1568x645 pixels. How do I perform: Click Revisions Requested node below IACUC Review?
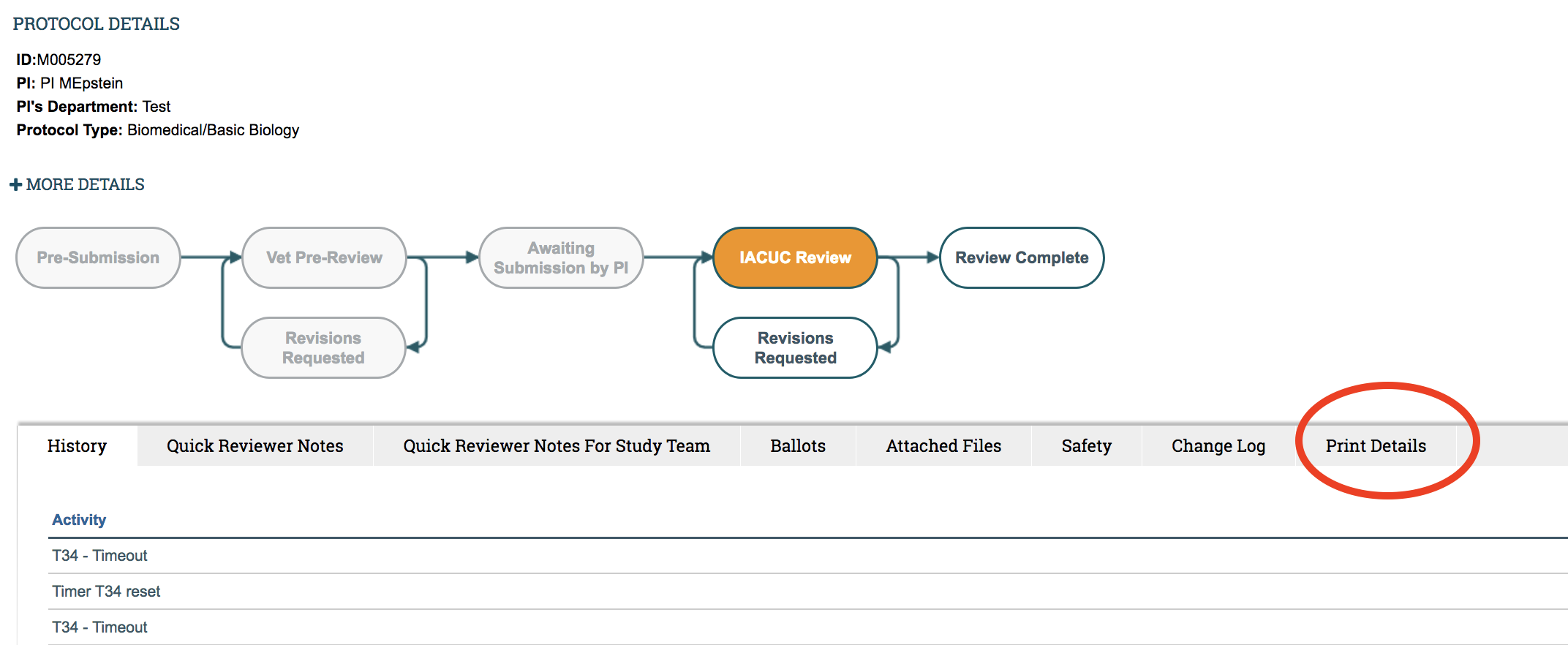tap(795, 347)
